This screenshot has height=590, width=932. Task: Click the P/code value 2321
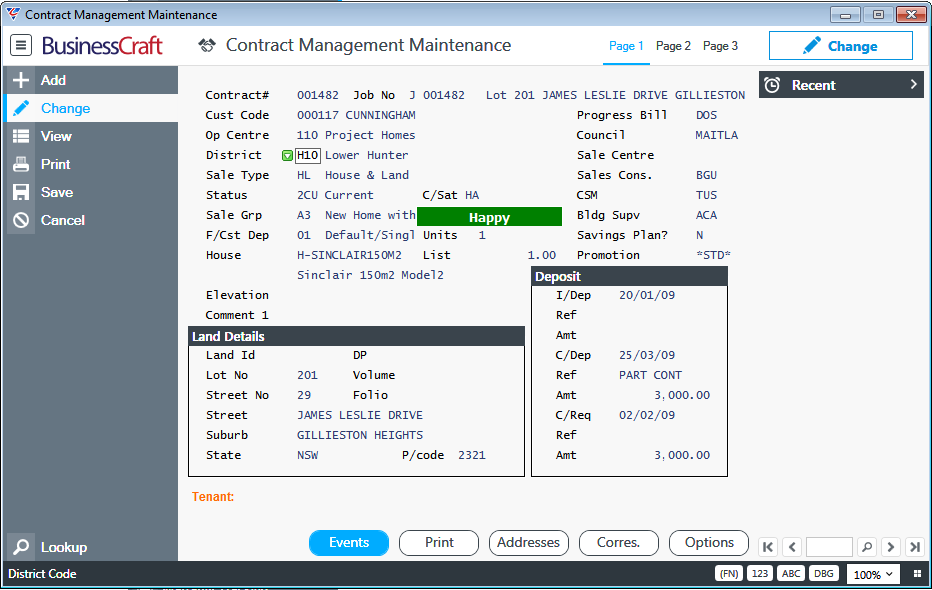coord(472,455)
